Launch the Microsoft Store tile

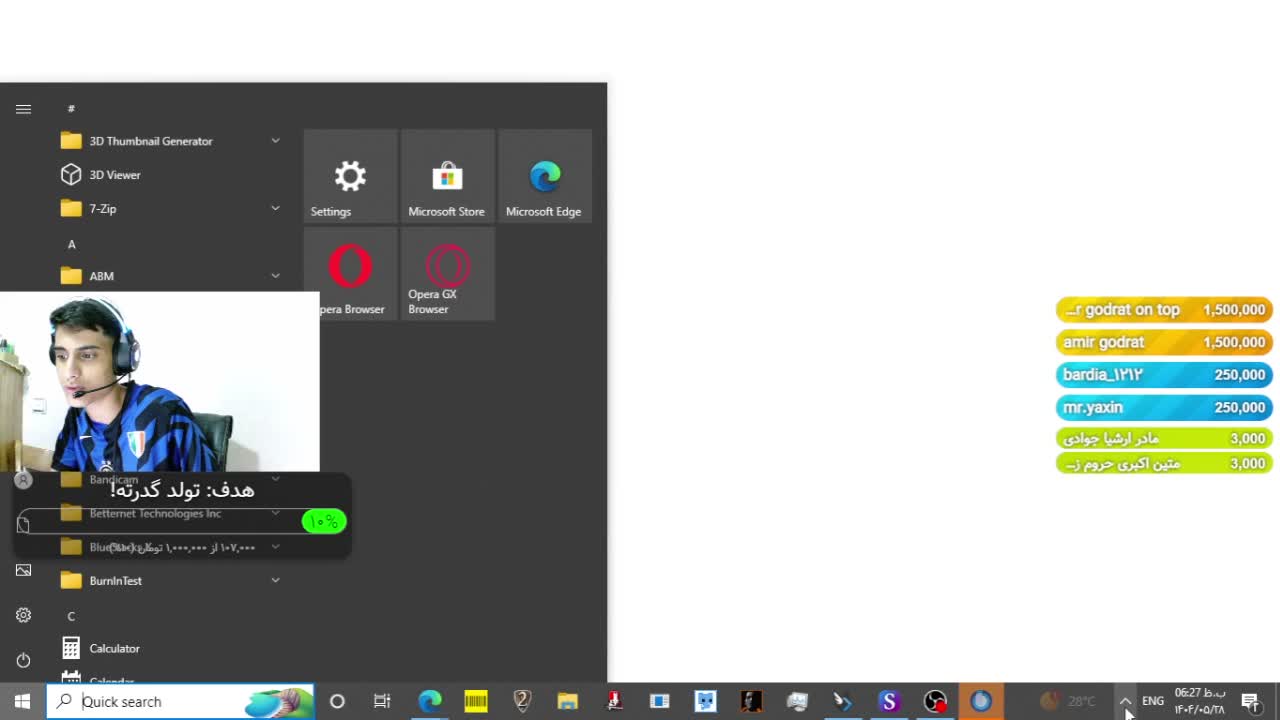pos(447,176)
